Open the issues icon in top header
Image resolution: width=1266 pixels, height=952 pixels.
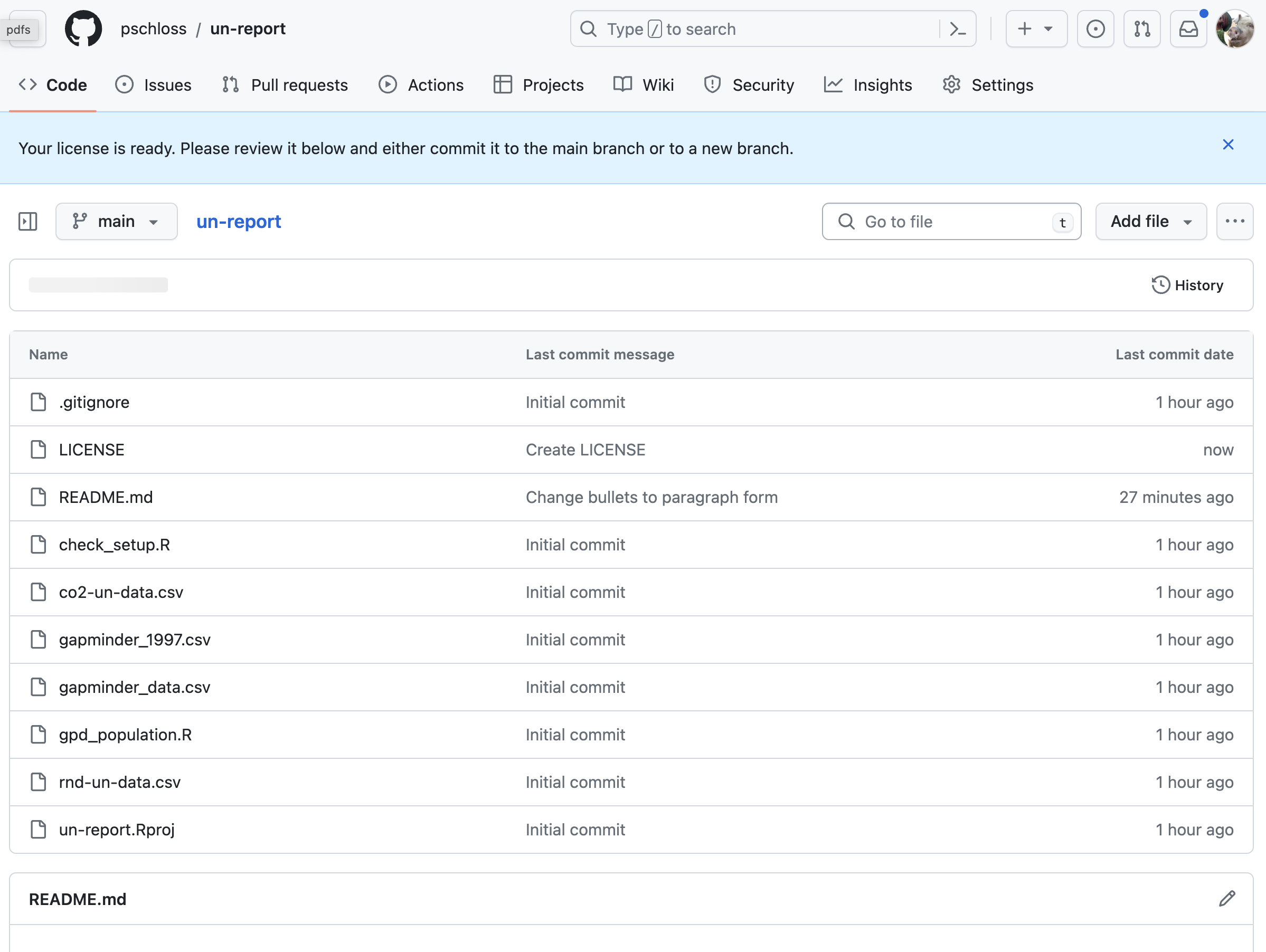1095,28
